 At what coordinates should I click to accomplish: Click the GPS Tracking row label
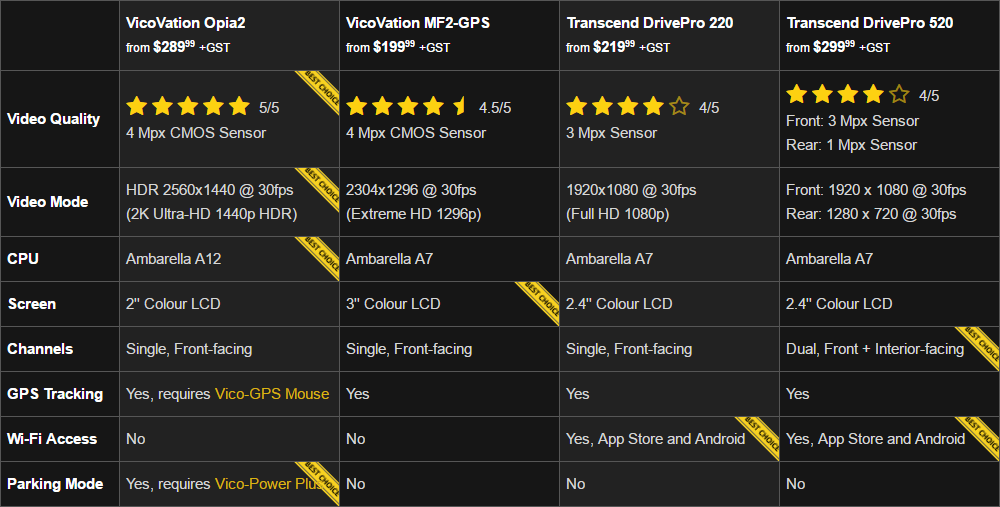point(55,394)
